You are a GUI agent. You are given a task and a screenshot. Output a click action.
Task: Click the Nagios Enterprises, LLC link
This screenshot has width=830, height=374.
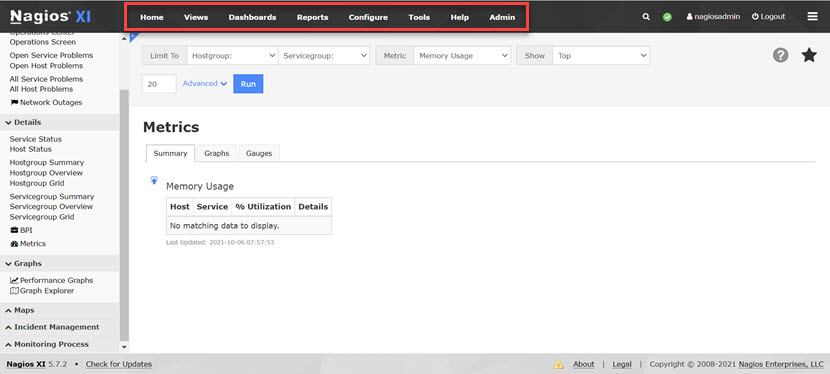click(781, 364)
